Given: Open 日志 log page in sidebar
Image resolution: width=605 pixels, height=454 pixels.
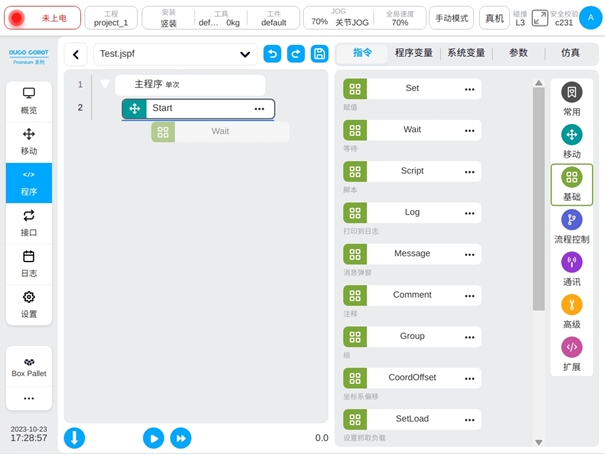Looking at the screenshot, I should coord(29,263).
